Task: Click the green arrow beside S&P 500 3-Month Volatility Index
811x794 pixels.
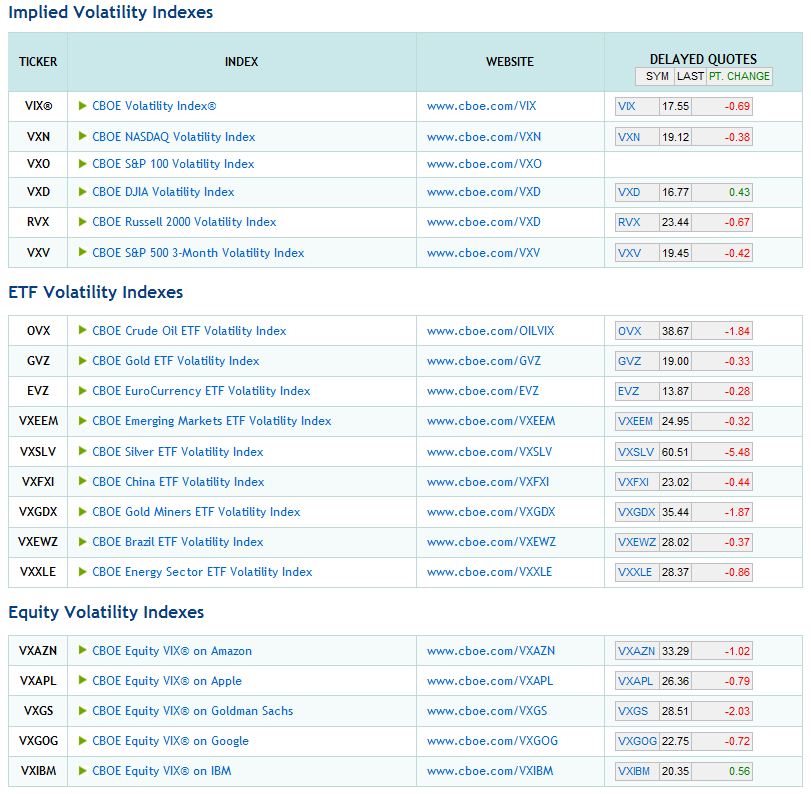Action: pos(82,252)
